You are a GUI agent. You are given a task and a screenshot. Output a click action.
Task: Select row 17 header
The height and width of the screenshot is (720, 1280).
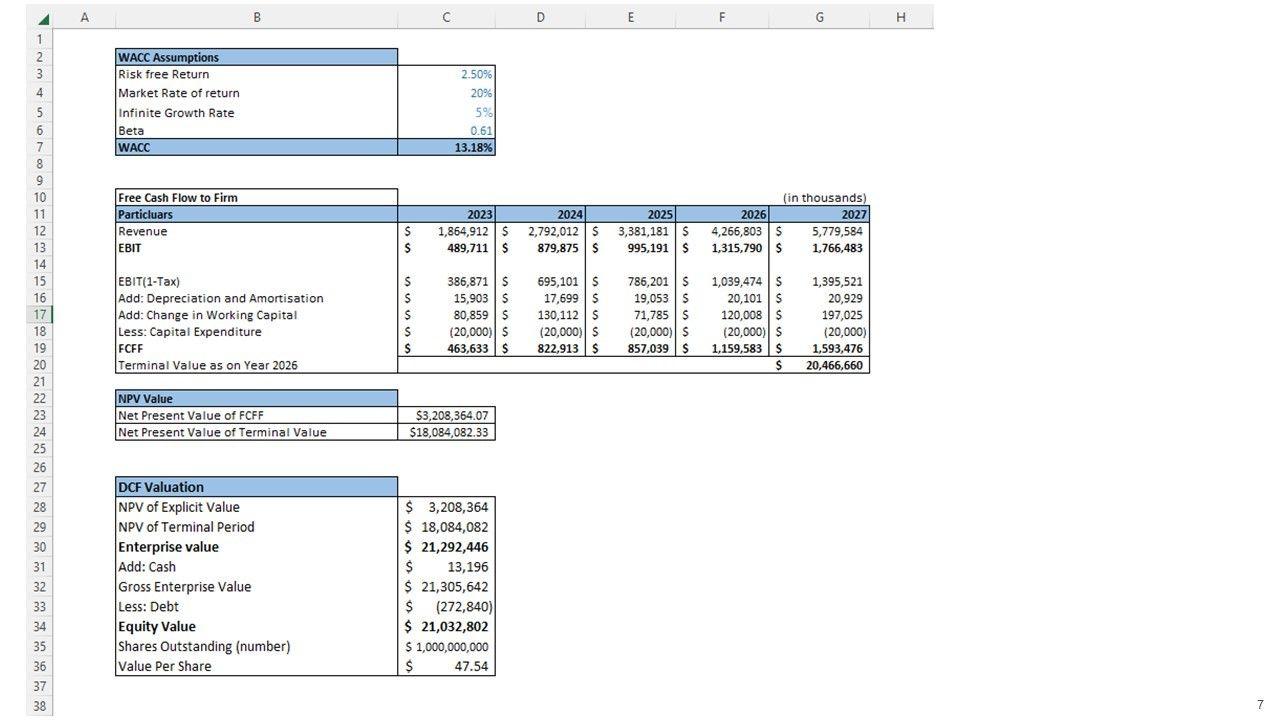coord(40,315)
